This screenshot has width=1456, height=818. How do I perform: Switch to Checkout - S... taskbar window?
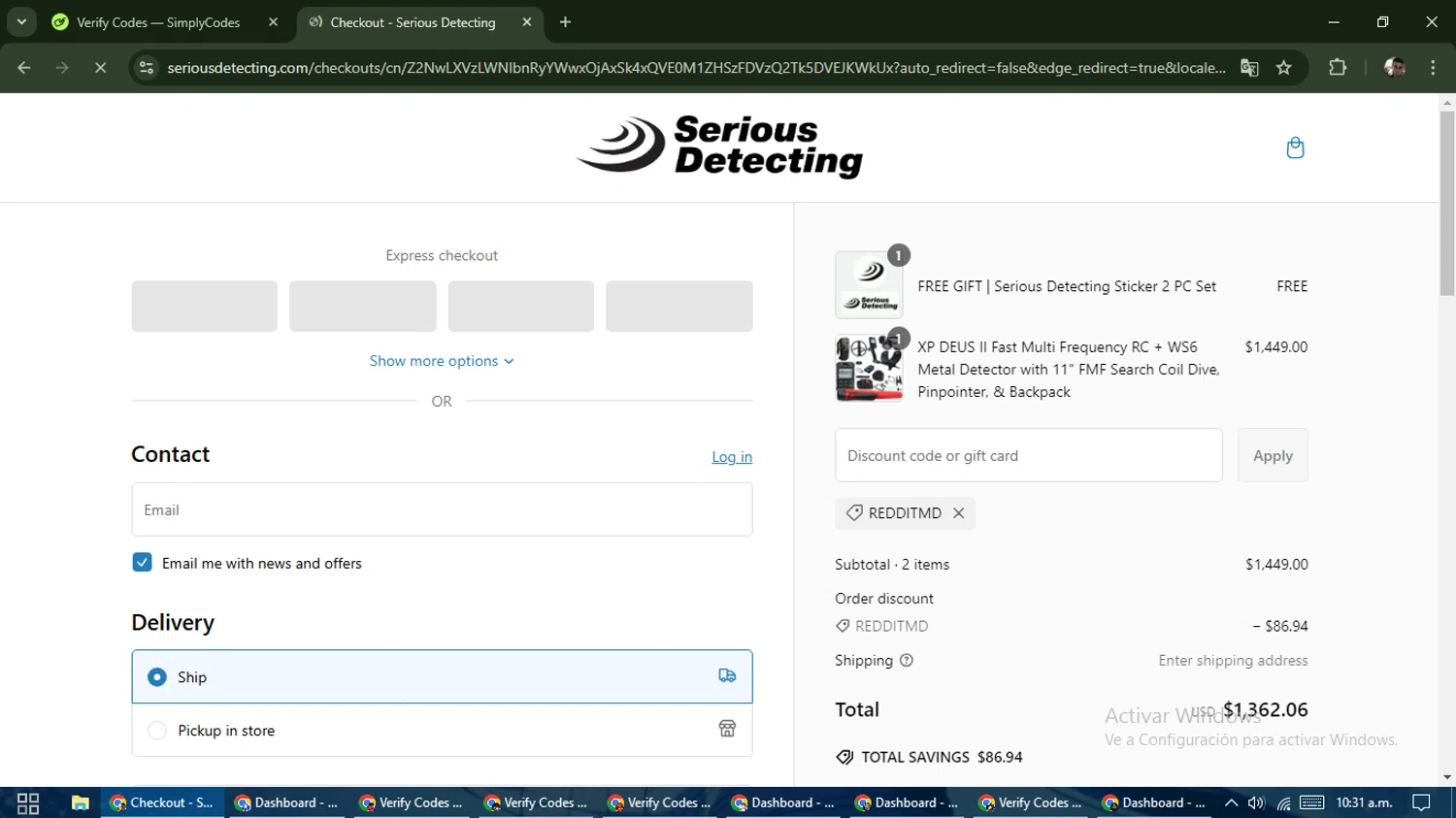click(162, 802)
